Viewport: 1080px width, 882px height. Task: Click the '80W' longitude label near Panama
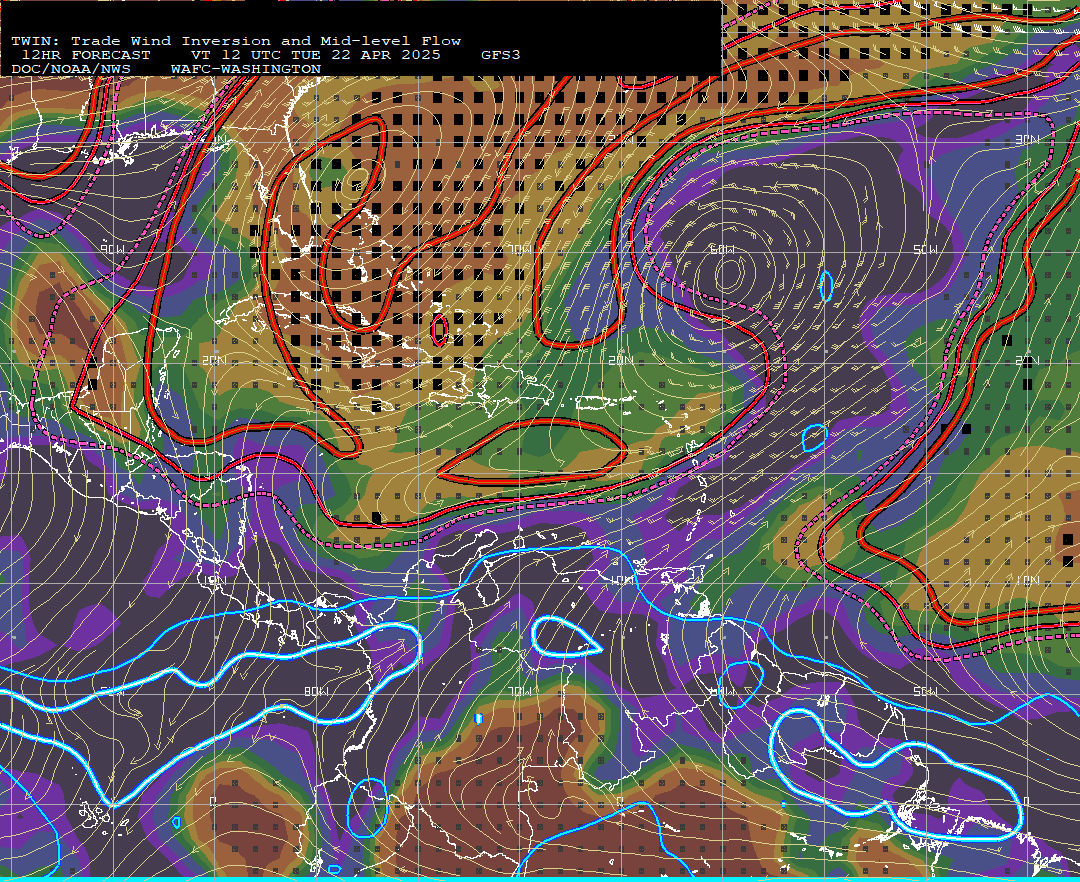(x=315, y=691)
